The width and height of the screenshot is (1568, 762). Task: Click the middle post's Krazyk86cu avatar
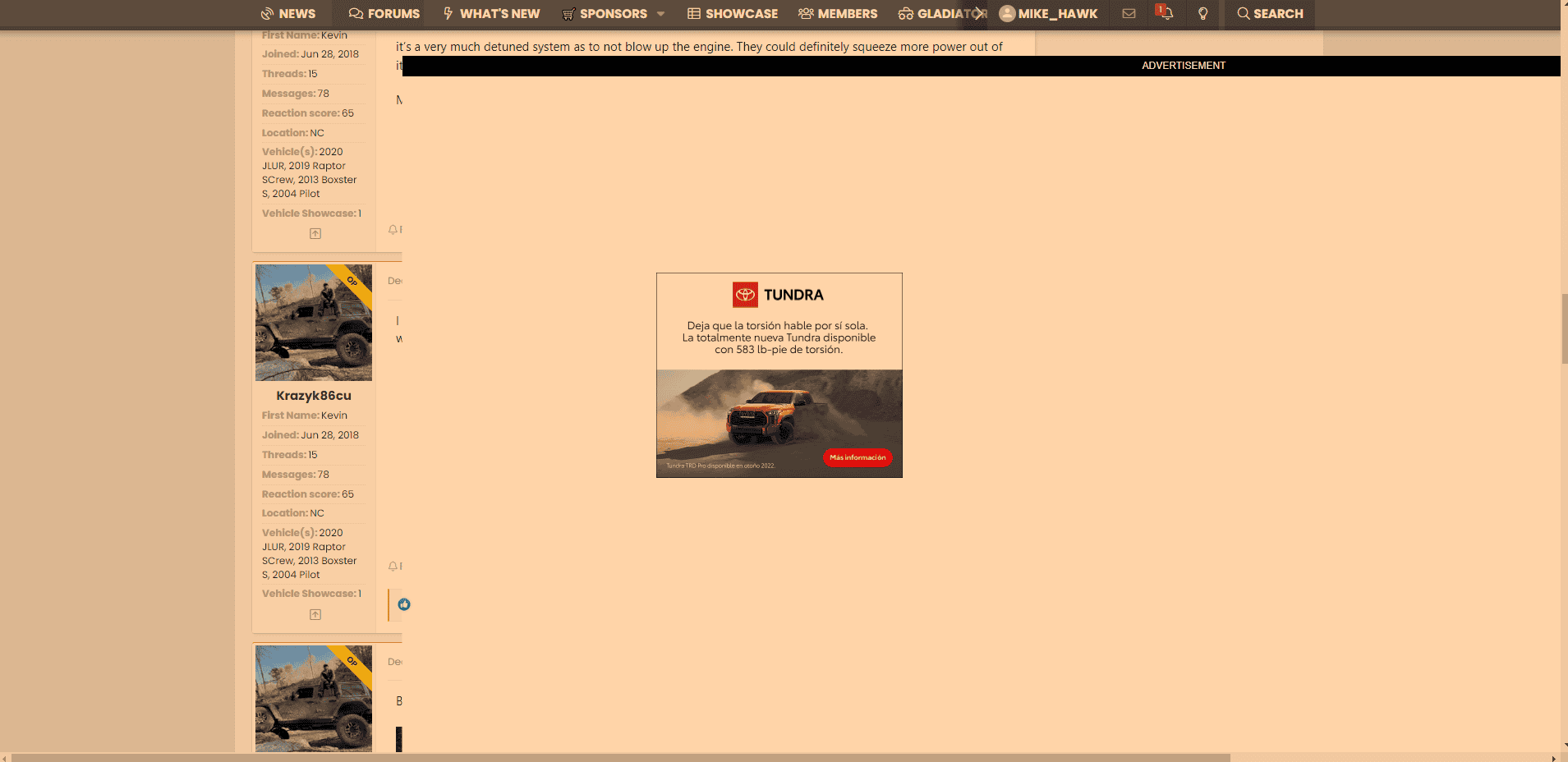tap(314, 323)
